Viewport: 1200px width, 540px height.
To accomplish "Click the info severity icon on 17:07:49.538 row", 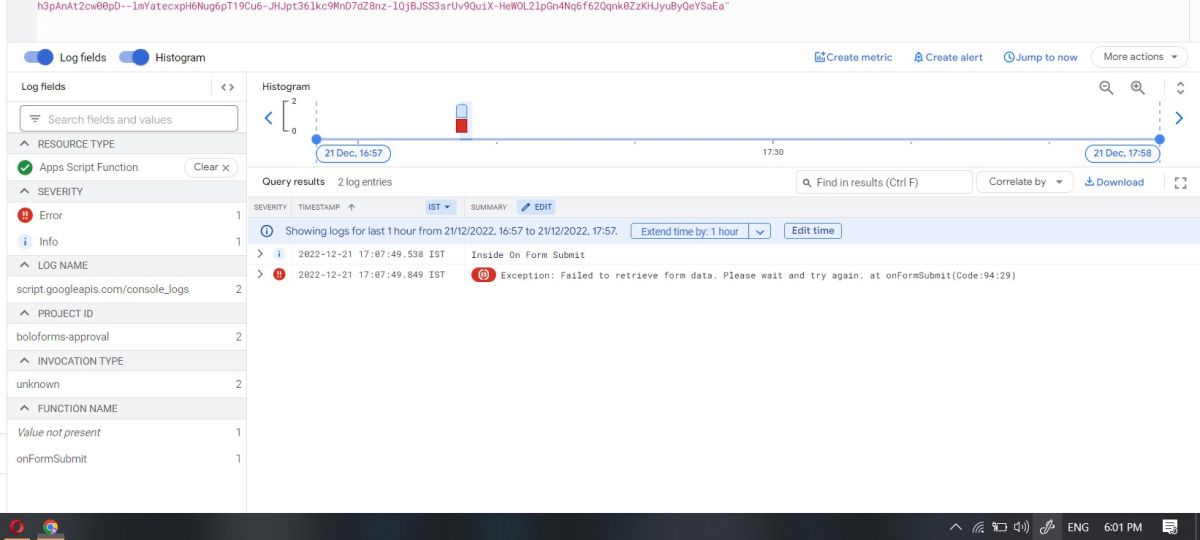I will (279, 254).
